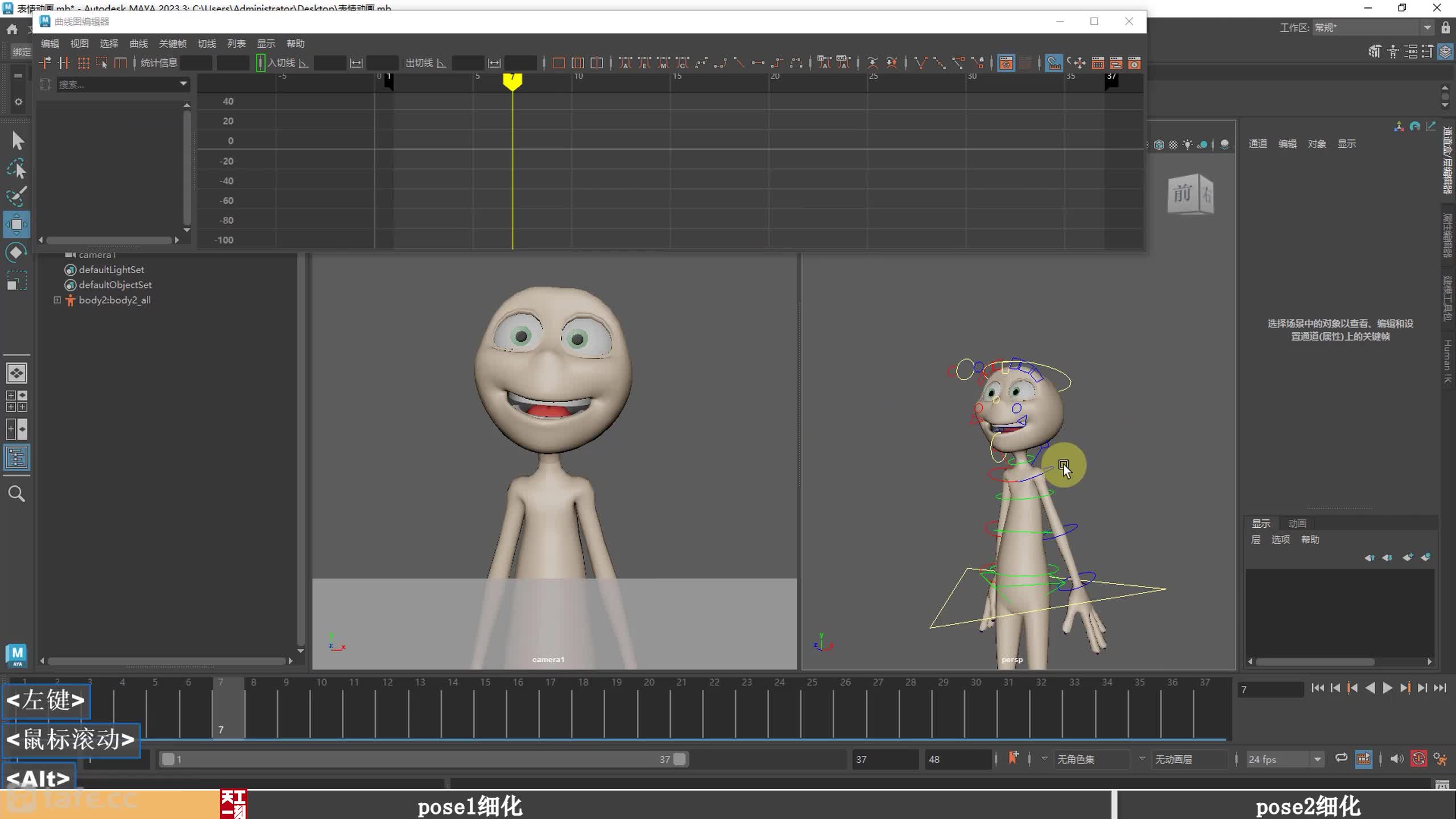The height and width of the screenshot is (819, 1456).
Task: Select the Lattice Deform Keys tool icon
Action: [x=83, y=63]
